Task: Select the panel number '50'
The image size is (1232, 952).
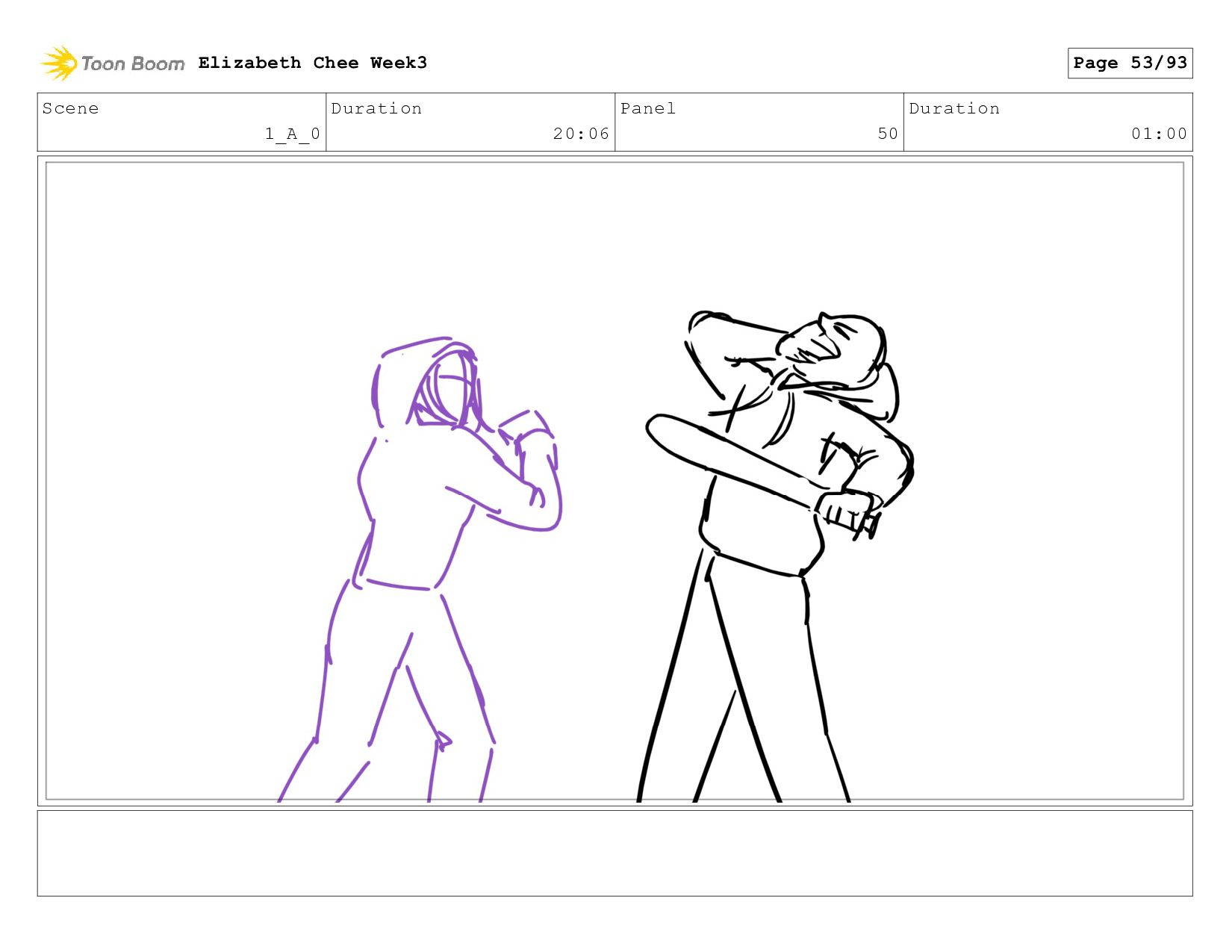Action: [x=888, y=134]
